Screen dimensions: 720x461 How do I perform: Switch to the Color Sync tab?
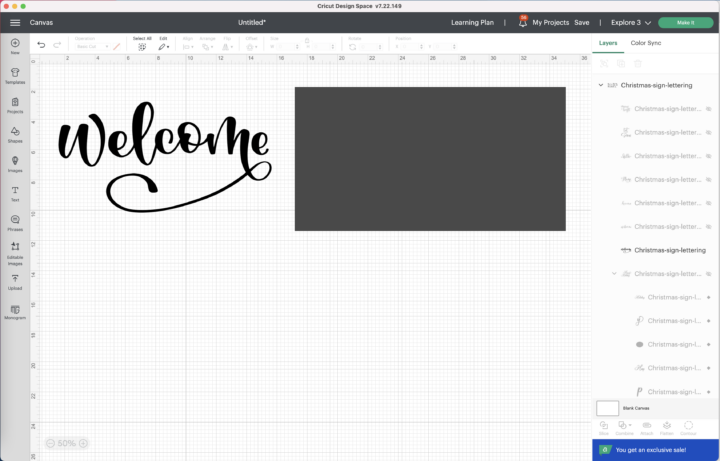[646, 43]
